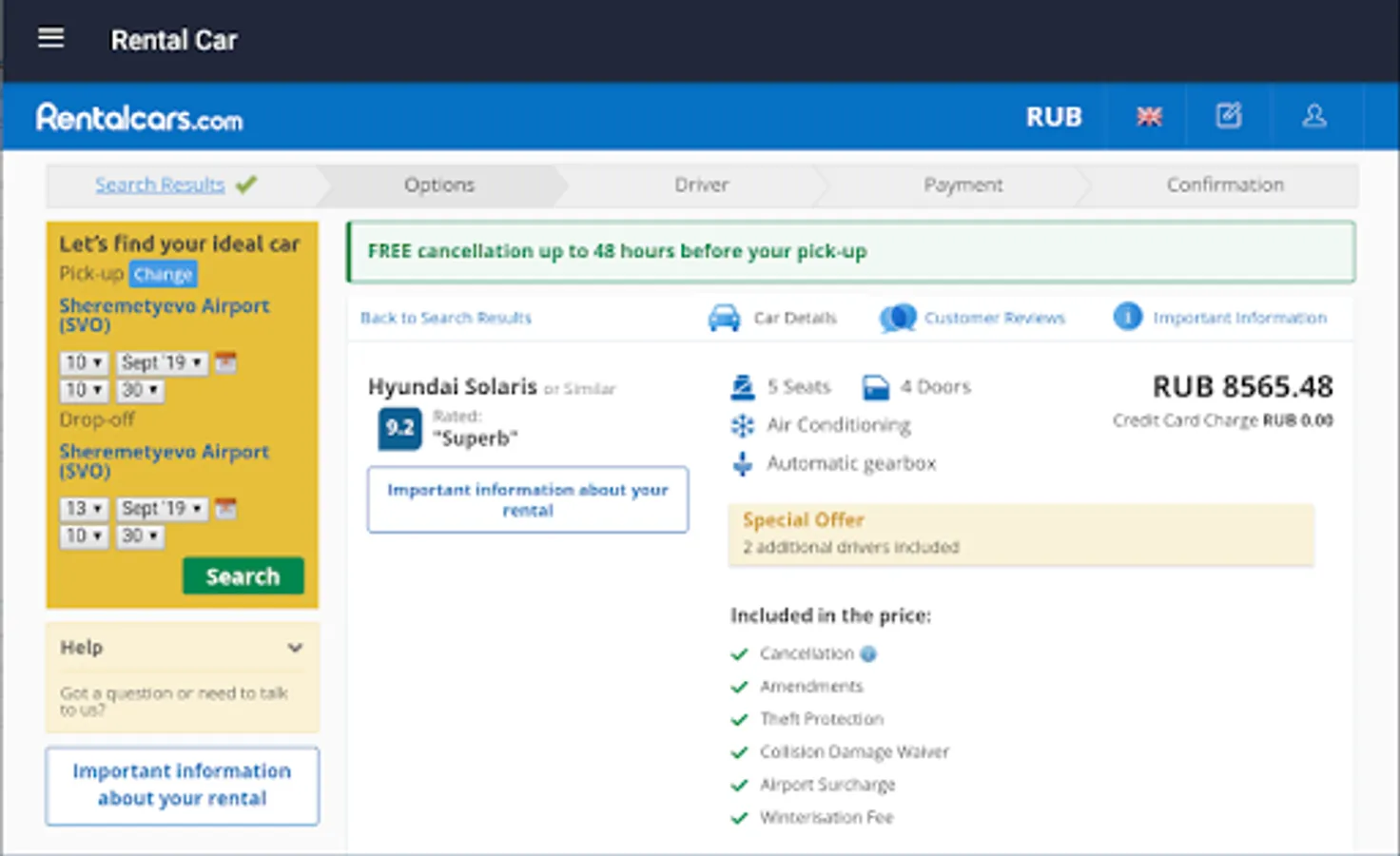Click the Special Offer banner
The width and height of the screenshot is (1400, 856).
click(x=1021, y=535)
